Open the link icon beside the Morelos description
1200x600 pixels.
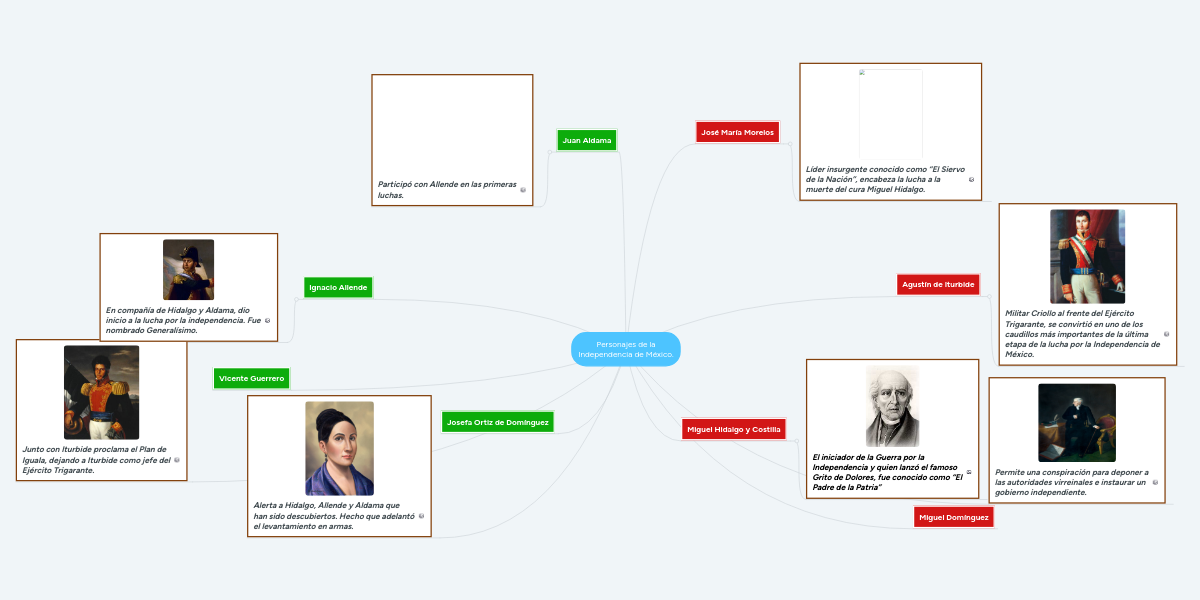(971, 180)
